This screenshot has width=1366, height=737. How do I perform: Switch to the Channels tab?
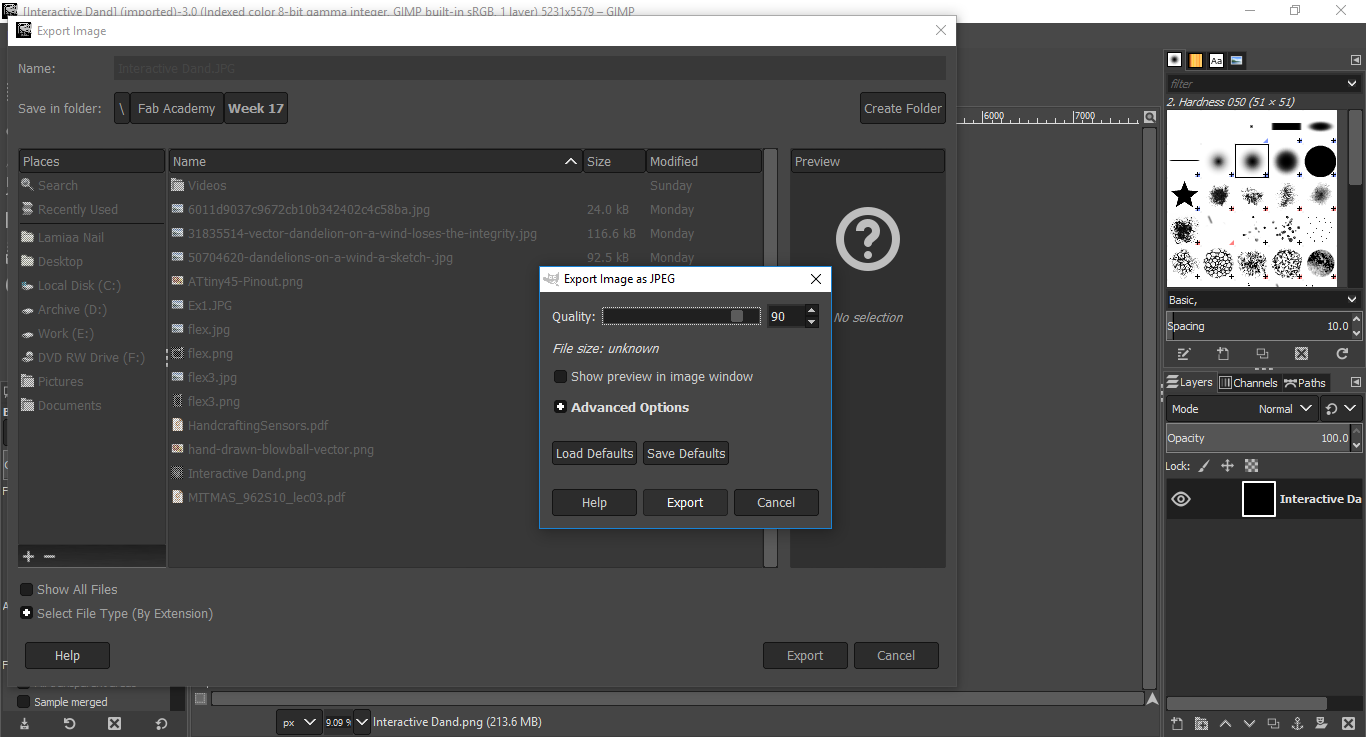1248,382
